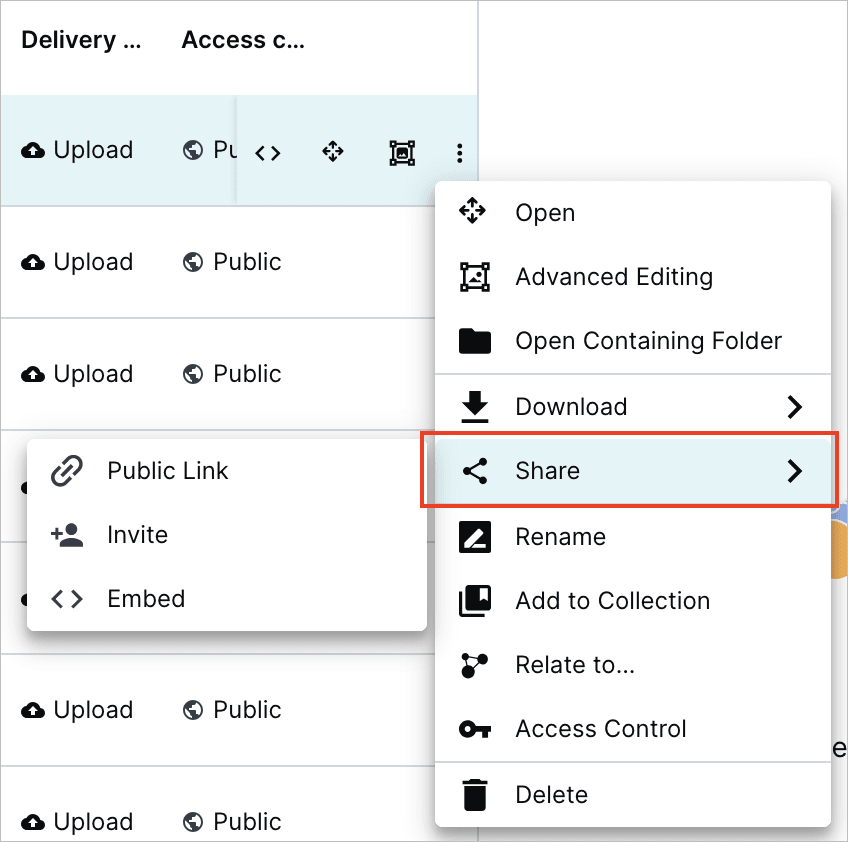Choose Relate to... from the menu
The height and width of the screenshot is (842, 848).
click(575, 665)
